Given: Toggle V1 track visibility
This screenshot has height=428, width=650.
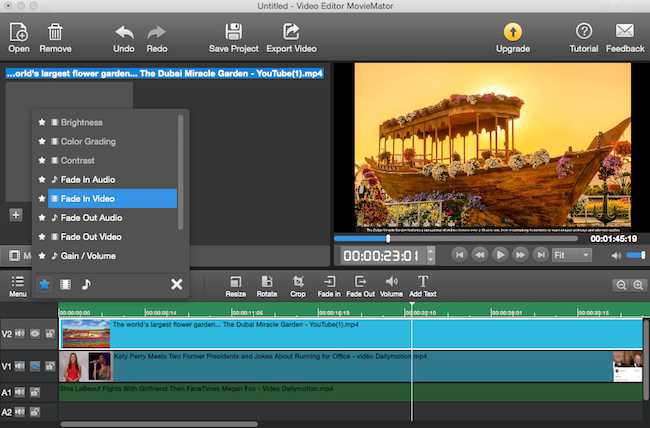Looking at the screenshot, I should click(x=35, y=366).
